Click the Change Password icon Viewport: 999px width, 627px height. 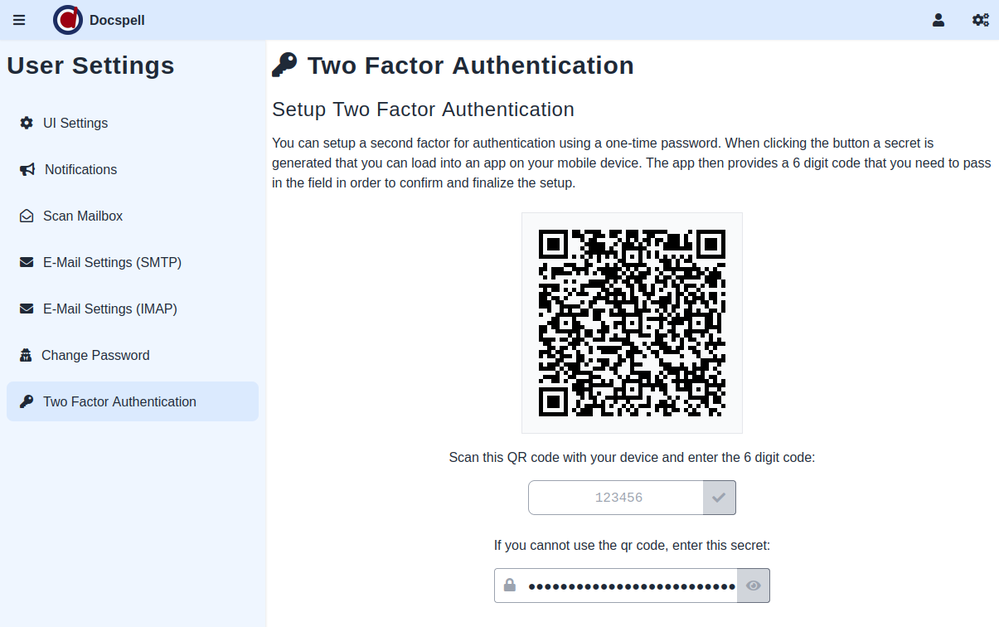coord(26,356)
